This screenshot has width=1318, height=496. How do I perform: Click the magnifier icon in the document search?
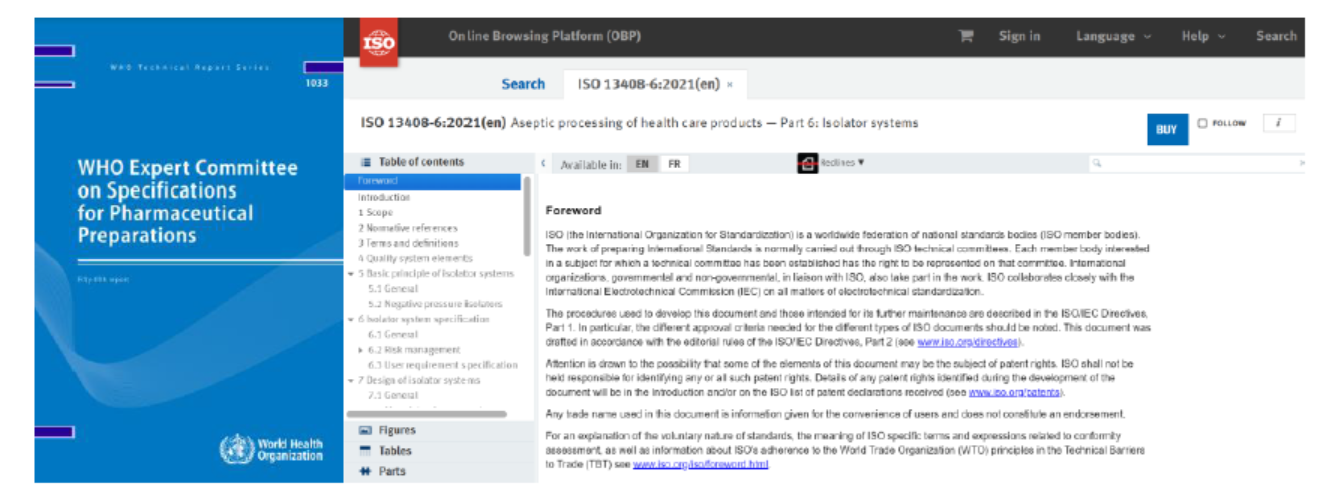point(1097,163)
